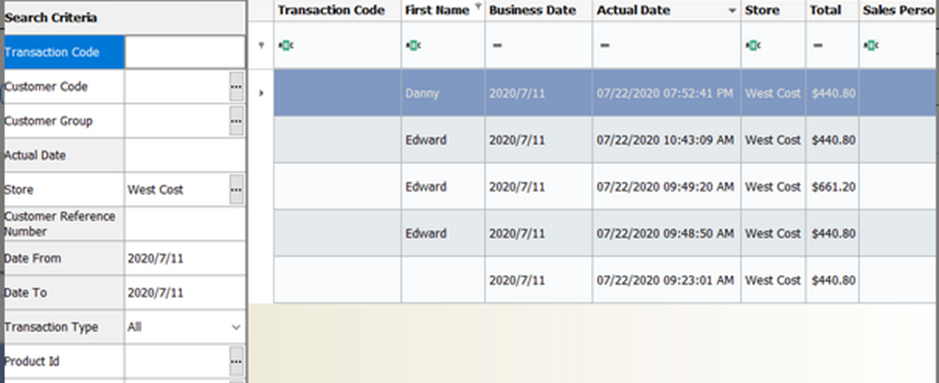The height and width of the screenshot is (383, 939).
Task: Expand the Danny row indicator arrow
Action: (261, 93)
